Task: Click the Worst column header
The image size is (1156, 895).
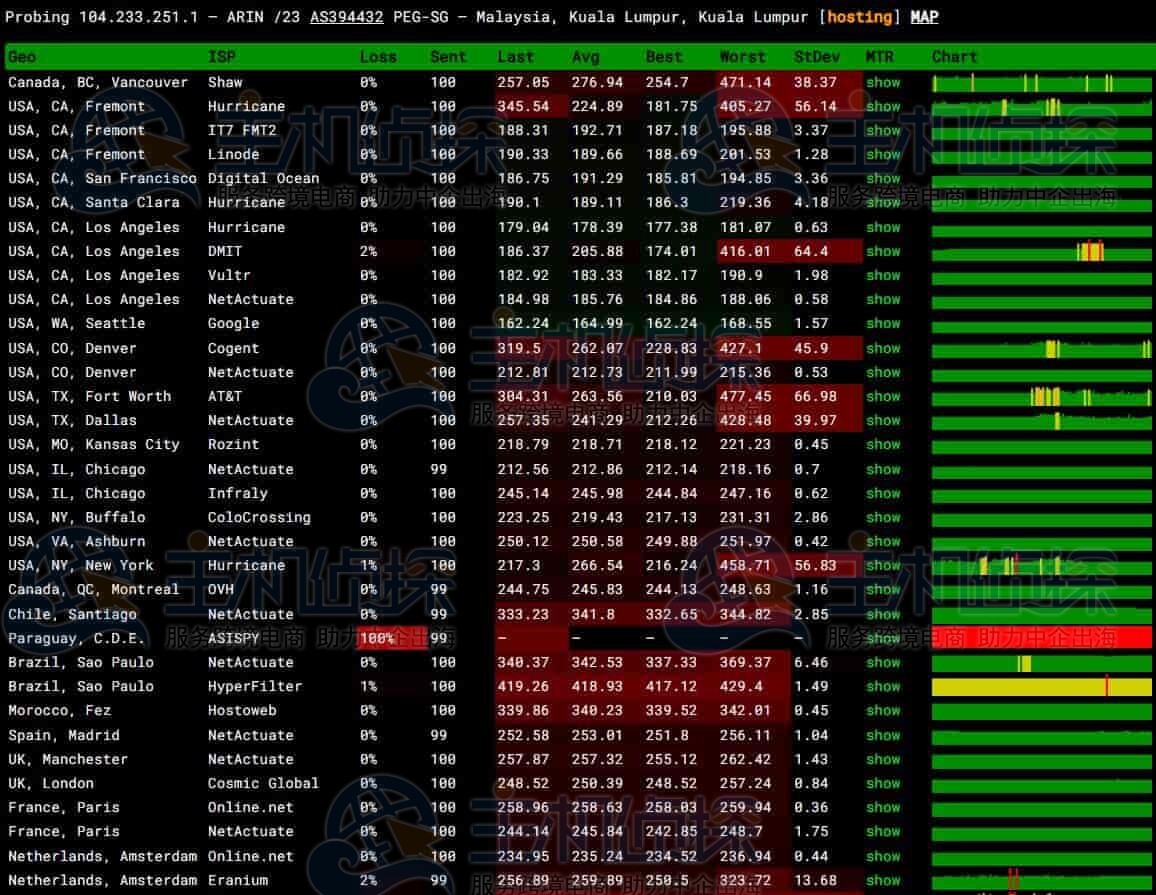Action: [x=742, y=57]
